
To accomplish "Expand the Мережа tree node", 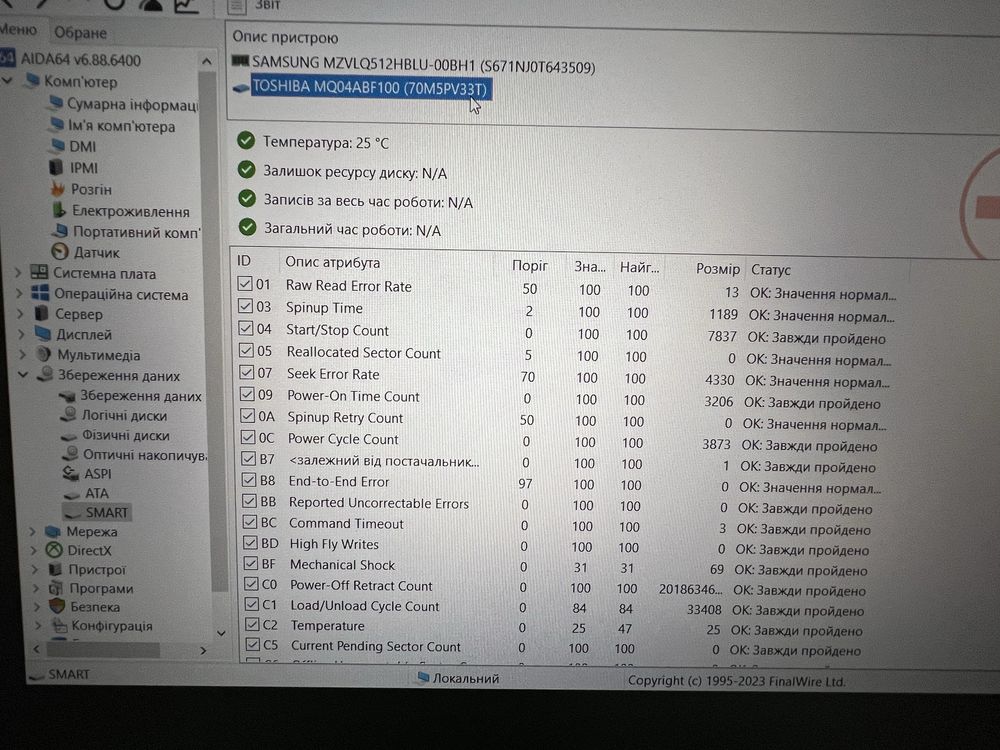I will 32,531.
